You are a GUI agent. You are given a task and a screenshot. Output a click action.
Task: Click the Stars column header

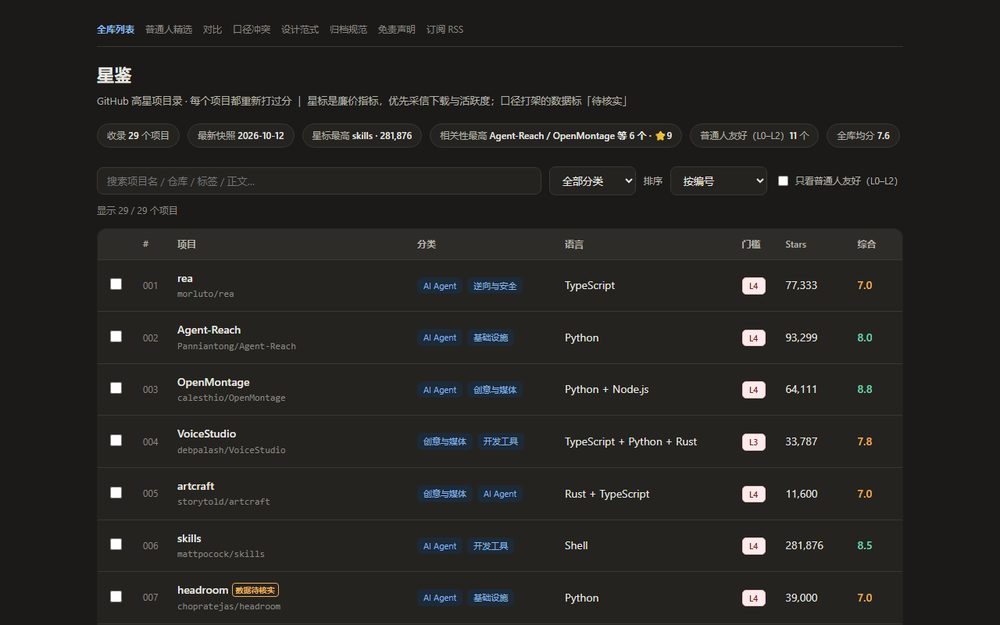[x=795, y=244]
